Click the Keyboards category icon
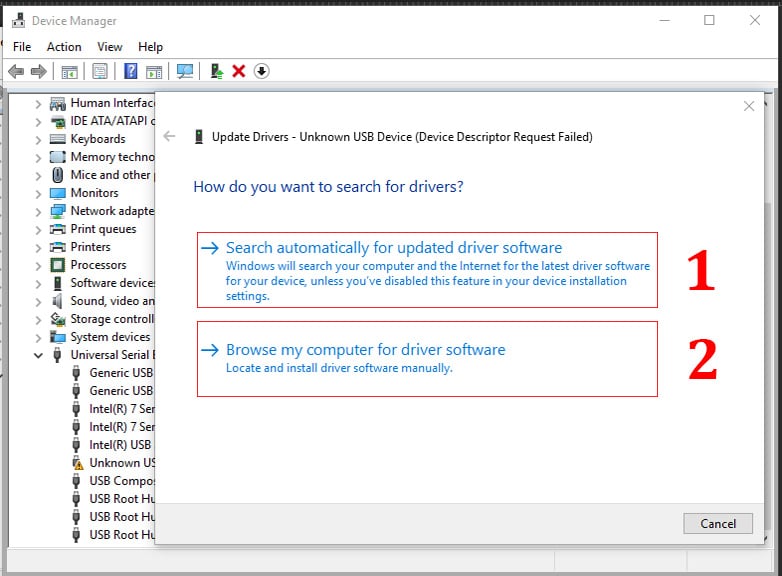Viewport: 782px width, 576px height. [58, 139]
